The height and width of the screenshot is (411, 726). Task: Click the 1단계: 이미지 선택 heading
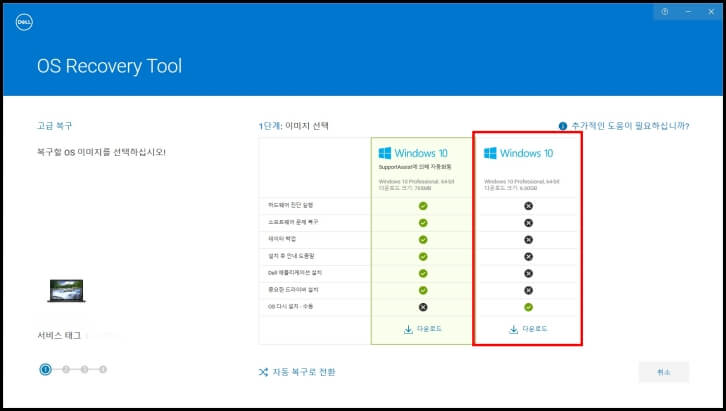tap(294, 126)
